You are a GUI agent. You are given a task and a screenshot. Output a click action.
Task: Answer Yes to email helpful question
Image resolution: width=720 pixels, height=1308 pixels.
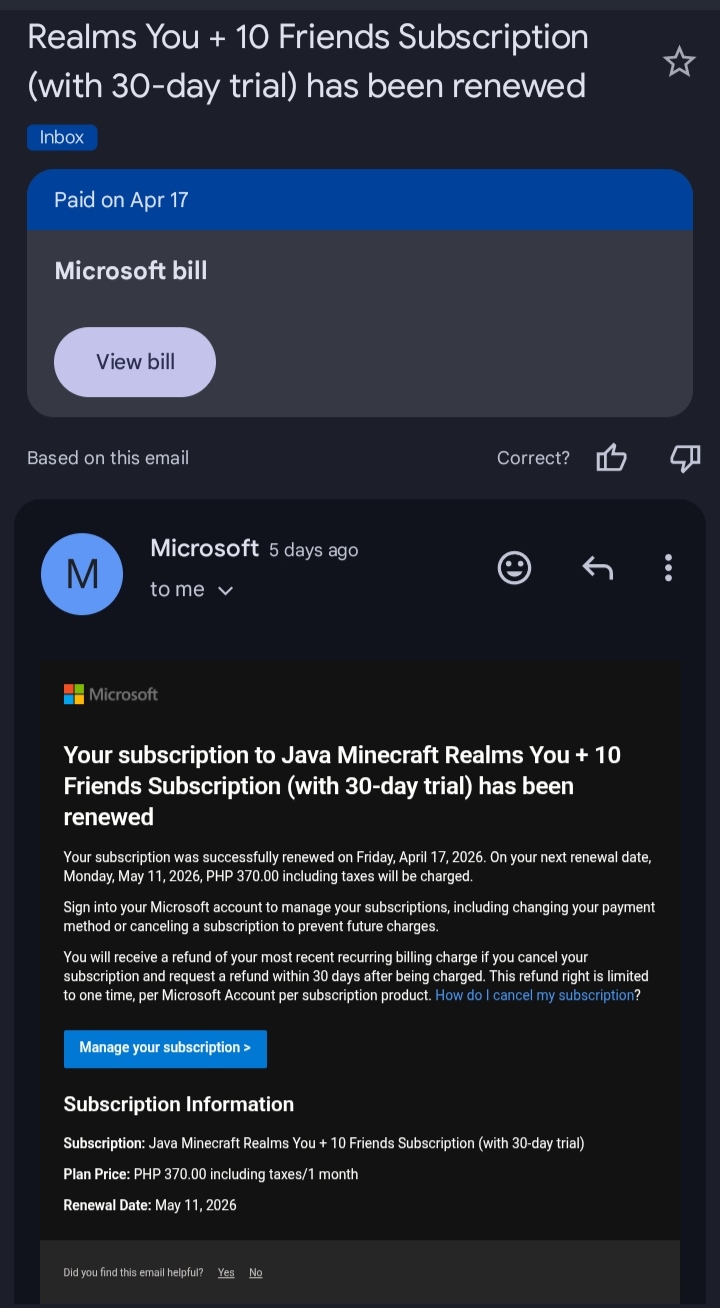coord(226,1272)
